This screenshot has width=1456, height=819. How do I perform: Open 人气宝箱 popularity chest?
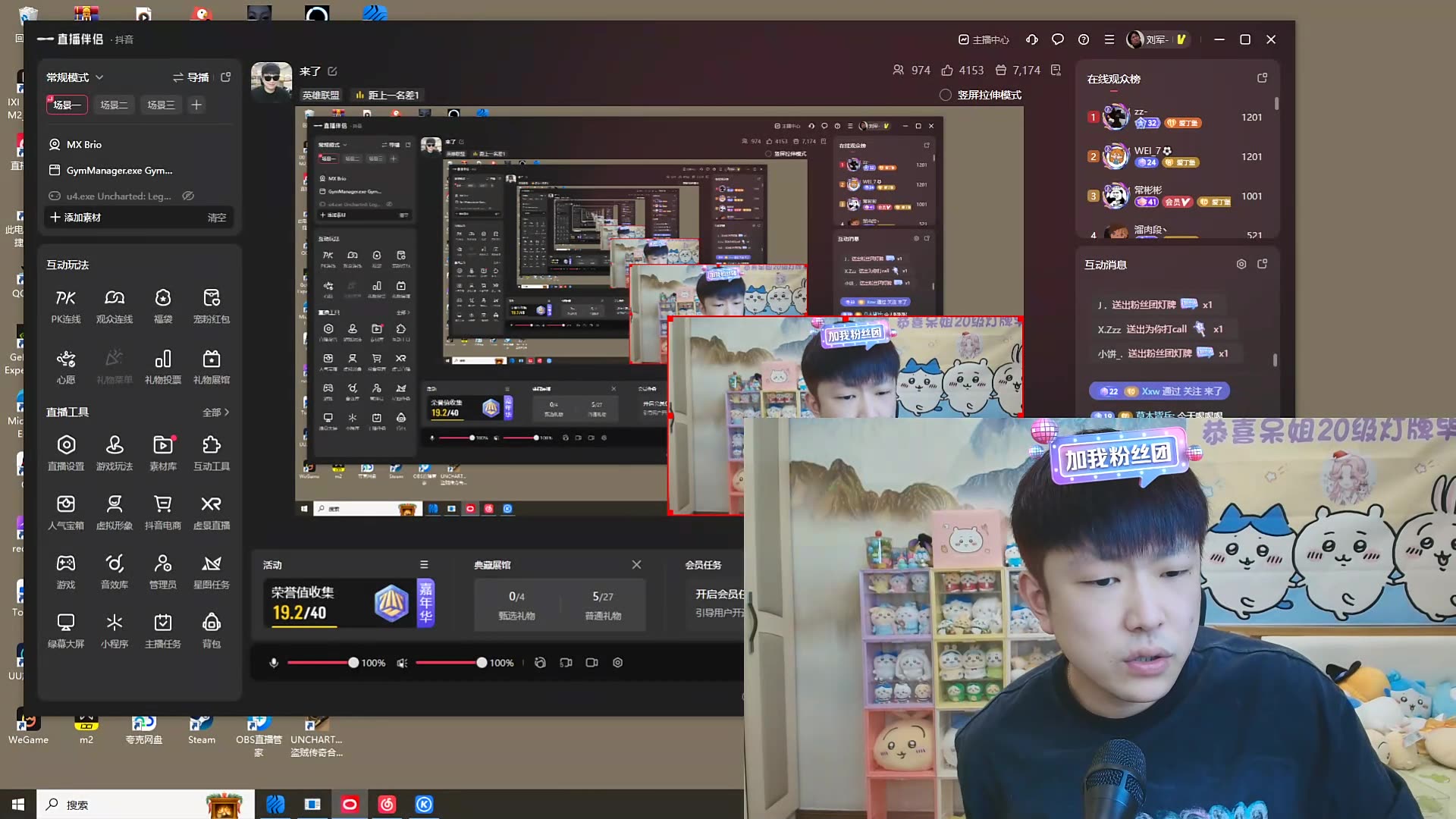(x=66, y=512)
